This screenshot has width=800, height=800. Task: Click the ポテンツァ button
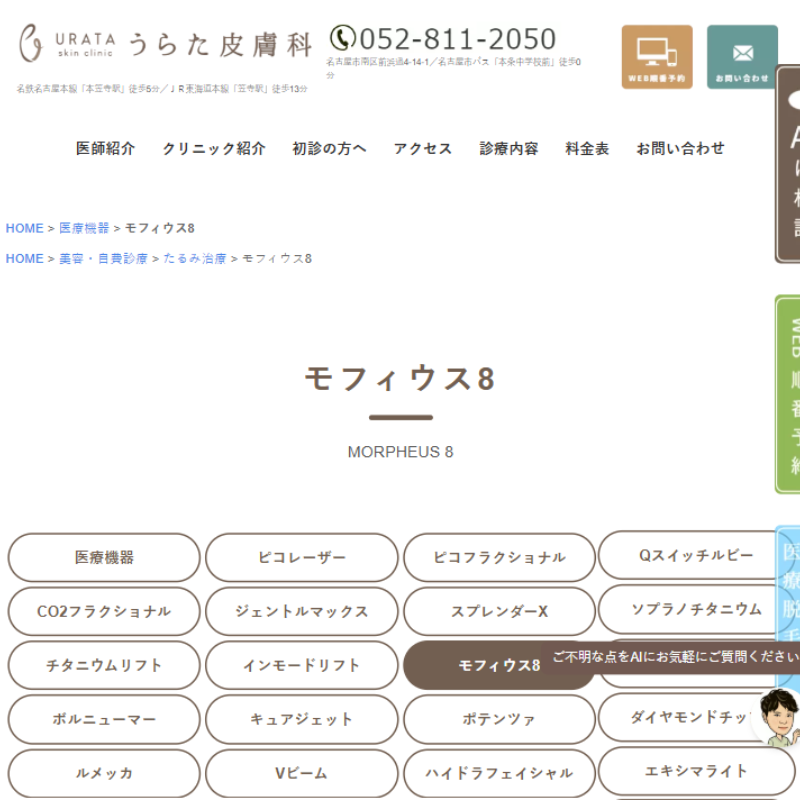point(499,719)
